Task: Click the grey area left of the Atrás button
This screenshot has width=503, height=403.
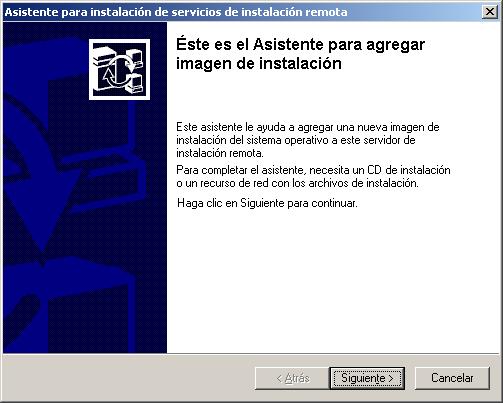Action: tap(128, 378)
